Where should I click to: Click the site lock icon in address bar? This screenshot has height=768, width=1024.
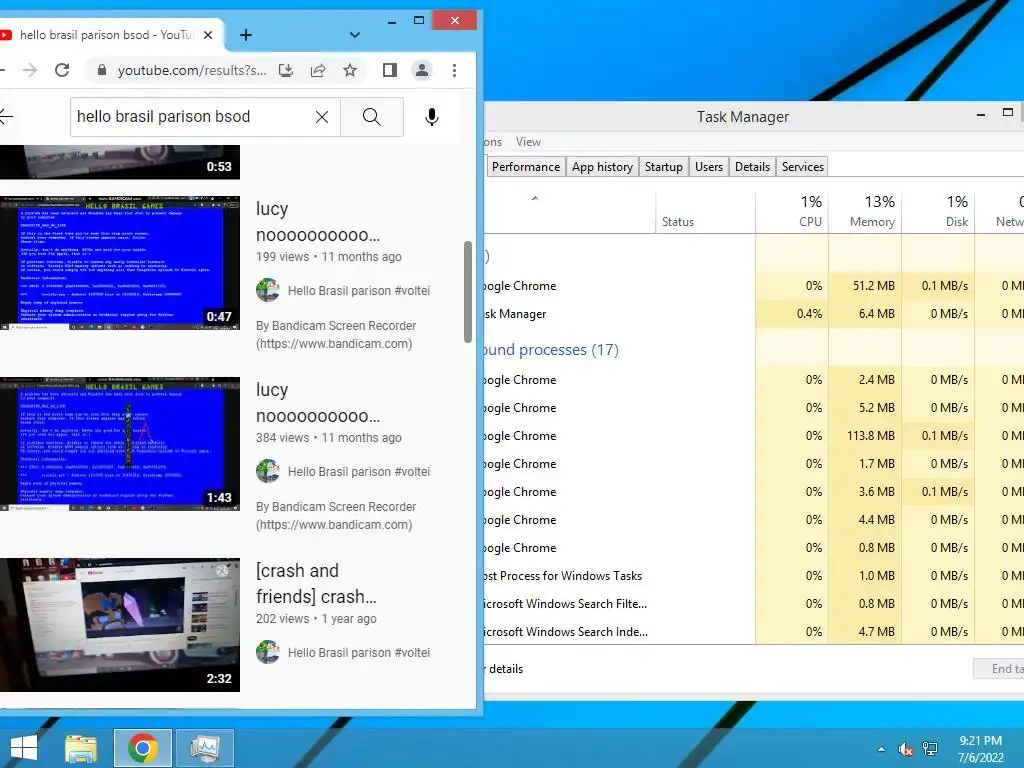click(102, 70)
